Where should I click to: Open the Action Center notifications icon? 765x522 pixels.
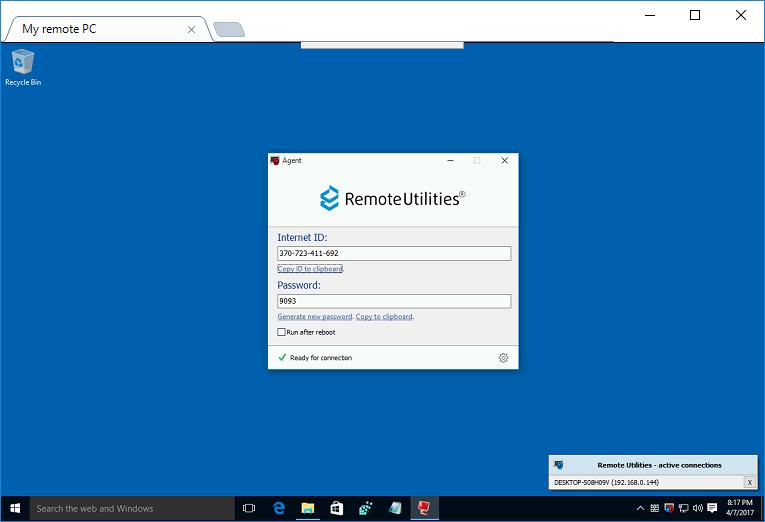click(x=712, y=508)
